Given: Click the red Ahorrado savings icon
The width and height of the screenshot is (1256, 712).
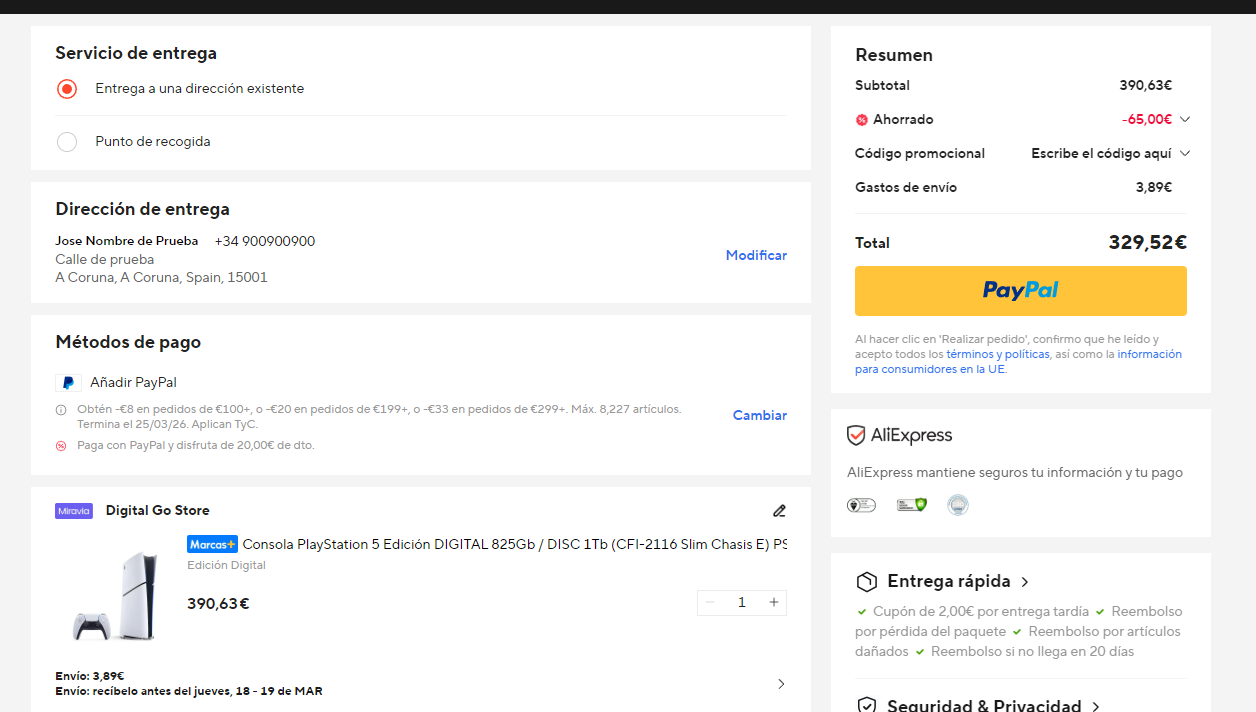Looking at the screenshot, I should click(862, 120).
